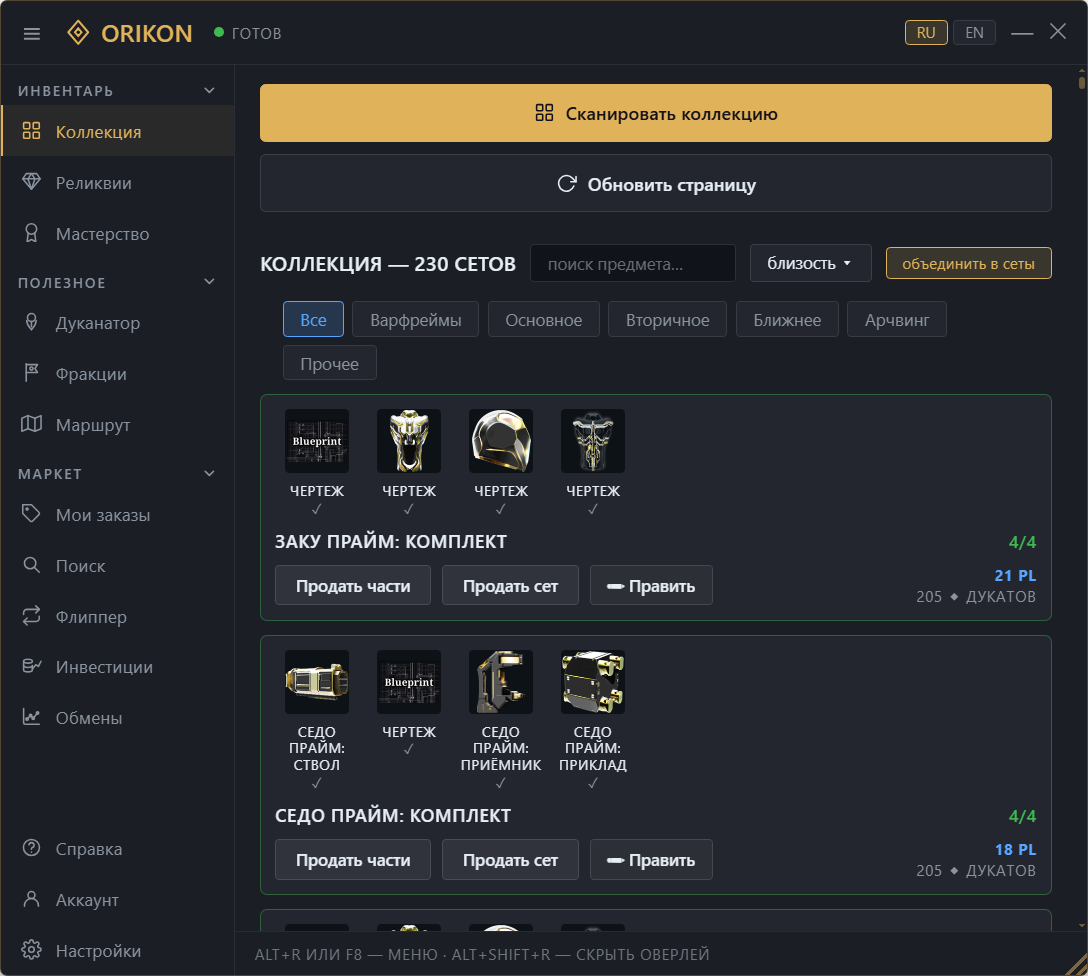Viewport: 1088px width, 976px height.
Task: Click the Search magnifier icon in sidebar
Action: 31,565
